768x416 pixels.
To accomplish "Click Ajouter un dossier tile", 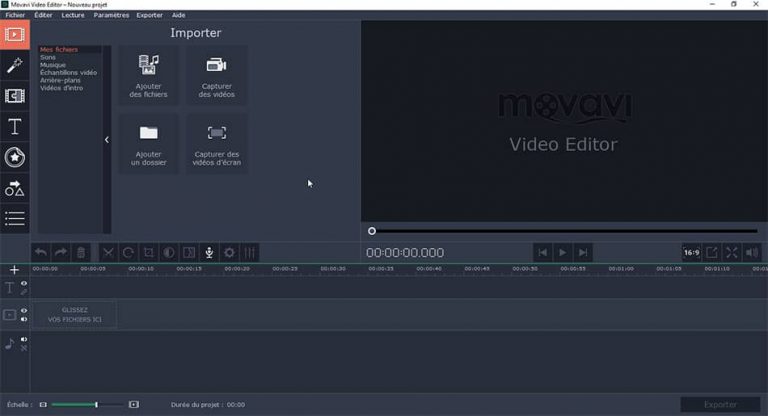I will pos(148,144).
